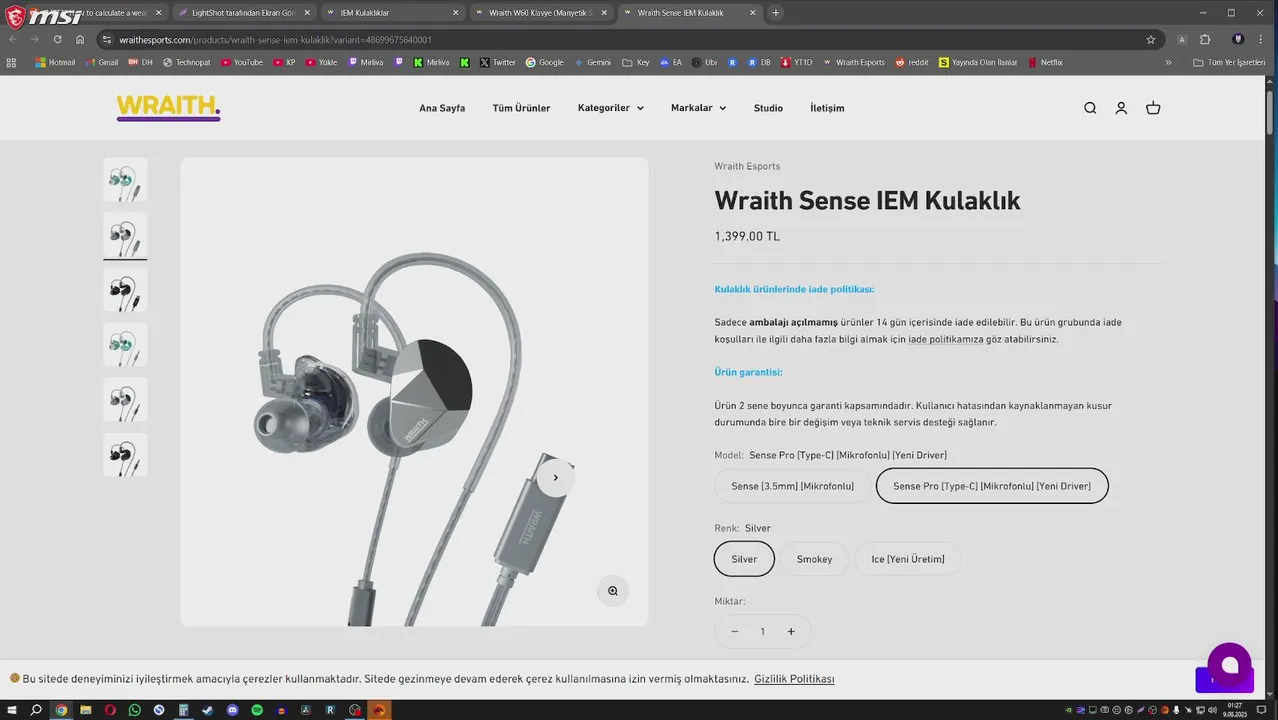Image resolution: width=1278 pixels, height=720 pixels.
Task: Open Technopat bookmark
Action: point(187,62)
